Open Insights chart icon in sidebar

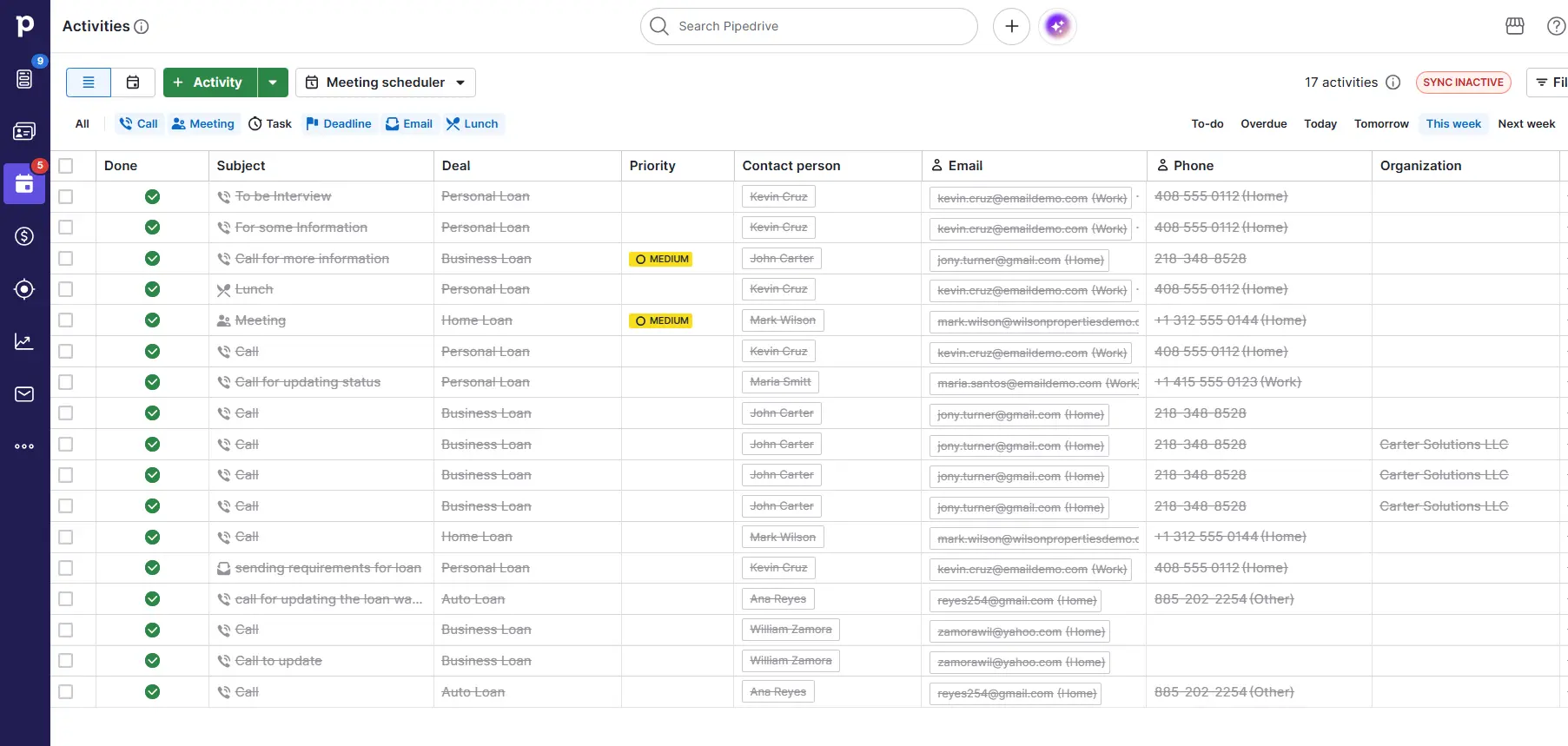(x=24, y=342)
